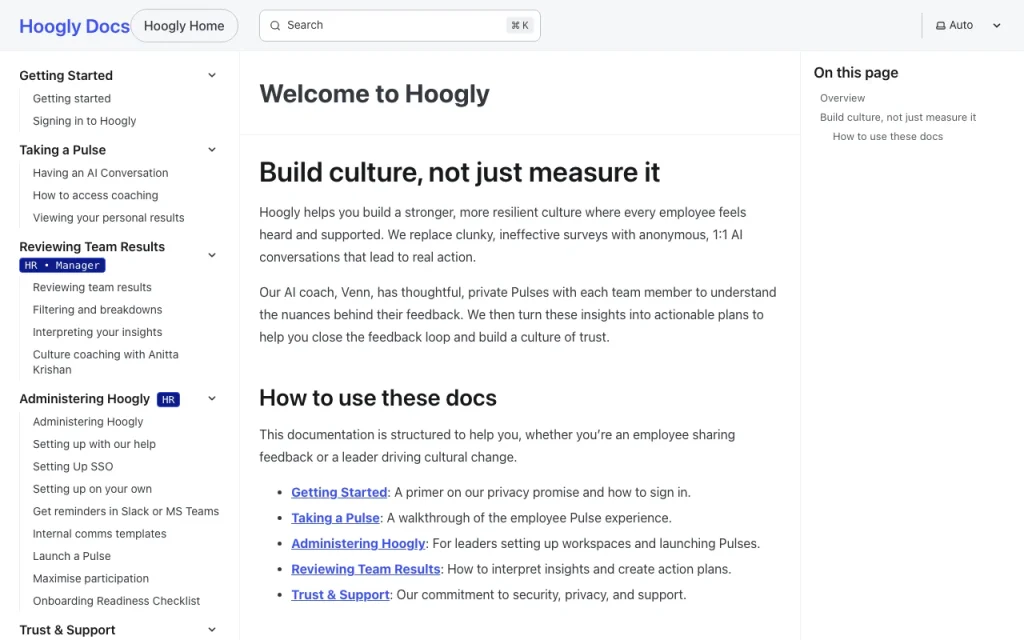This screenshot has width=1024, height=640.
Task: Click the Auto theme monitor icon
Action: 940,25
